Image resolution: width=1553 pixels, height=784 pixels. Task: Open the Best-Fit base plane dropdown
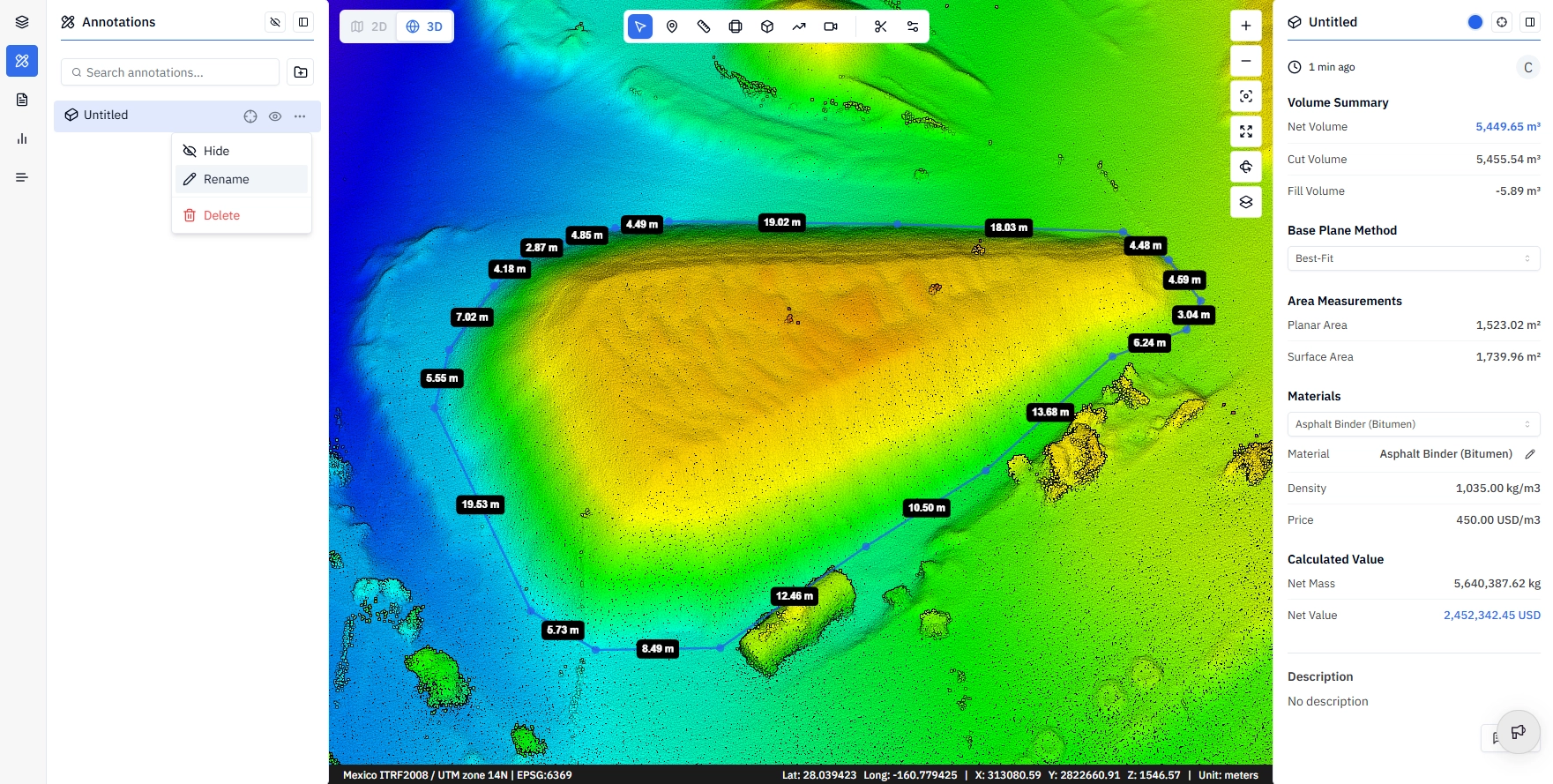pyautogui.click(x=1414, y=258)
